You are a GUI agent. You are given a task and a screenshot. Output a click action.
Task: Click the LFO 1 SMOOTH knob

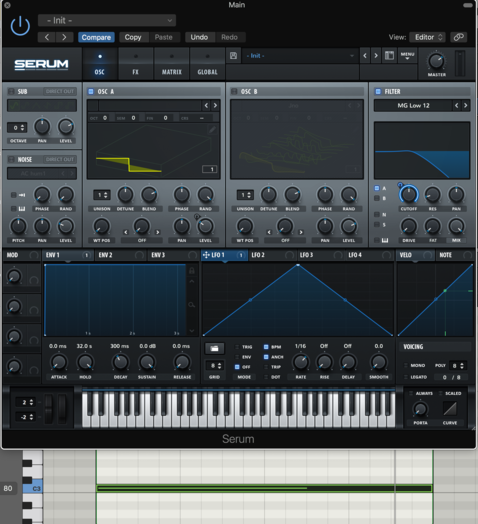(x=378, y=362)
